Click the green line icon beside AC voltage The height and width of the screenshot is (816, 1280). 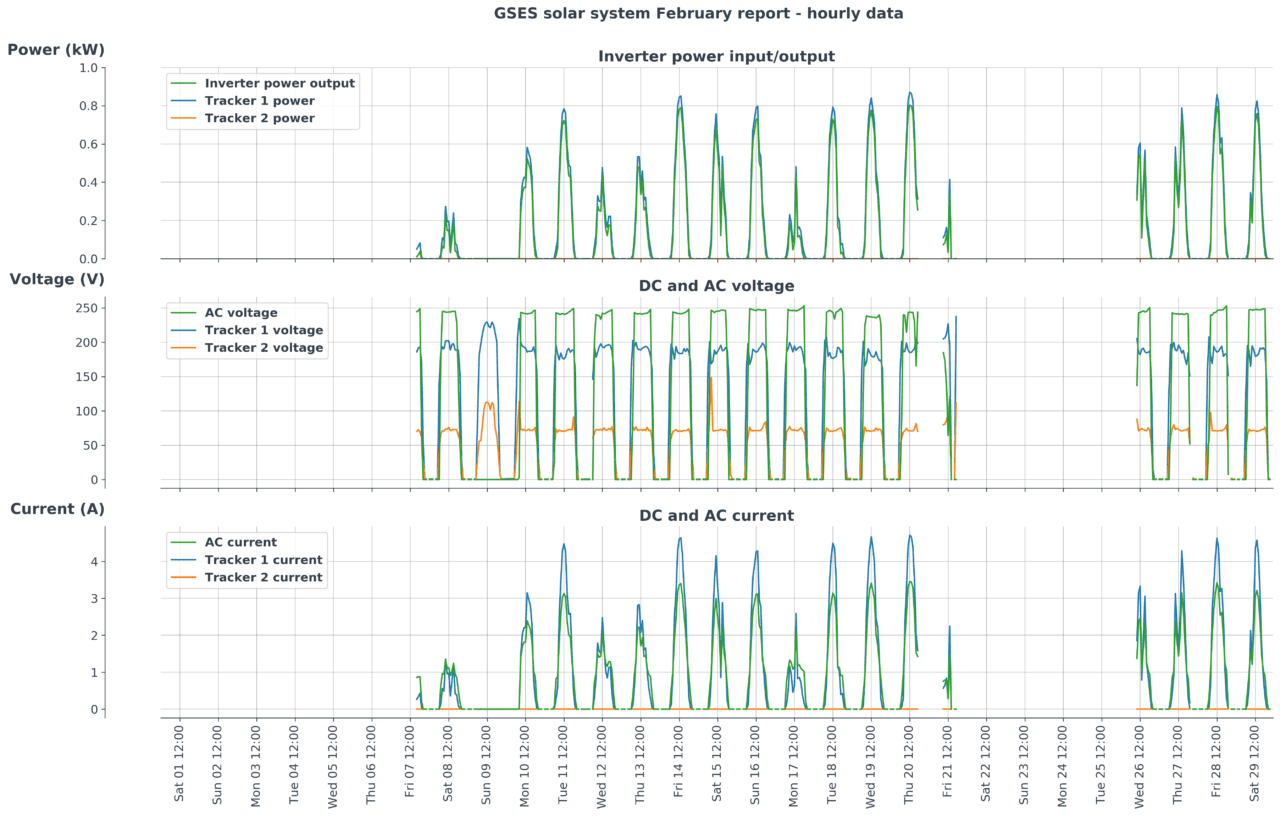coord(183,313)
